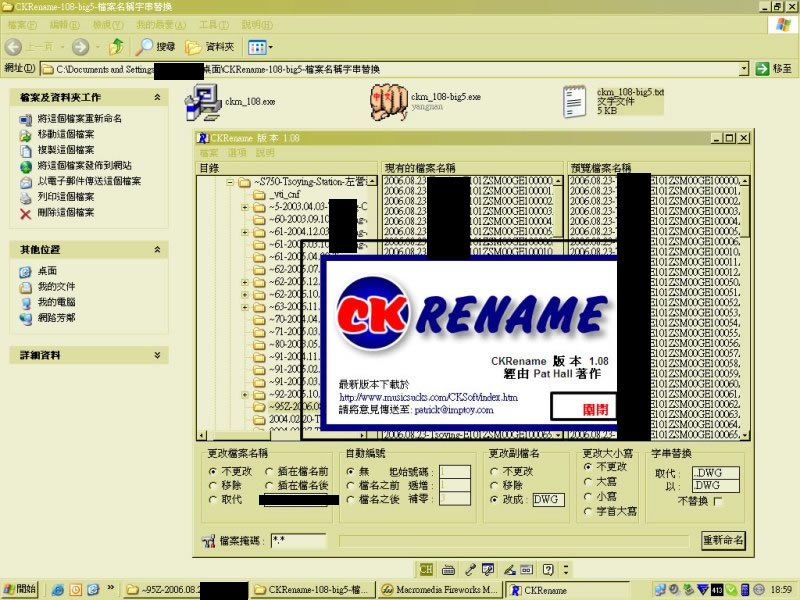Select 字首大寫 under 更改大小寫
Image resolution: width=800 pixels, height=600 pixels.
pyautogui.click(x=588, y=511)
